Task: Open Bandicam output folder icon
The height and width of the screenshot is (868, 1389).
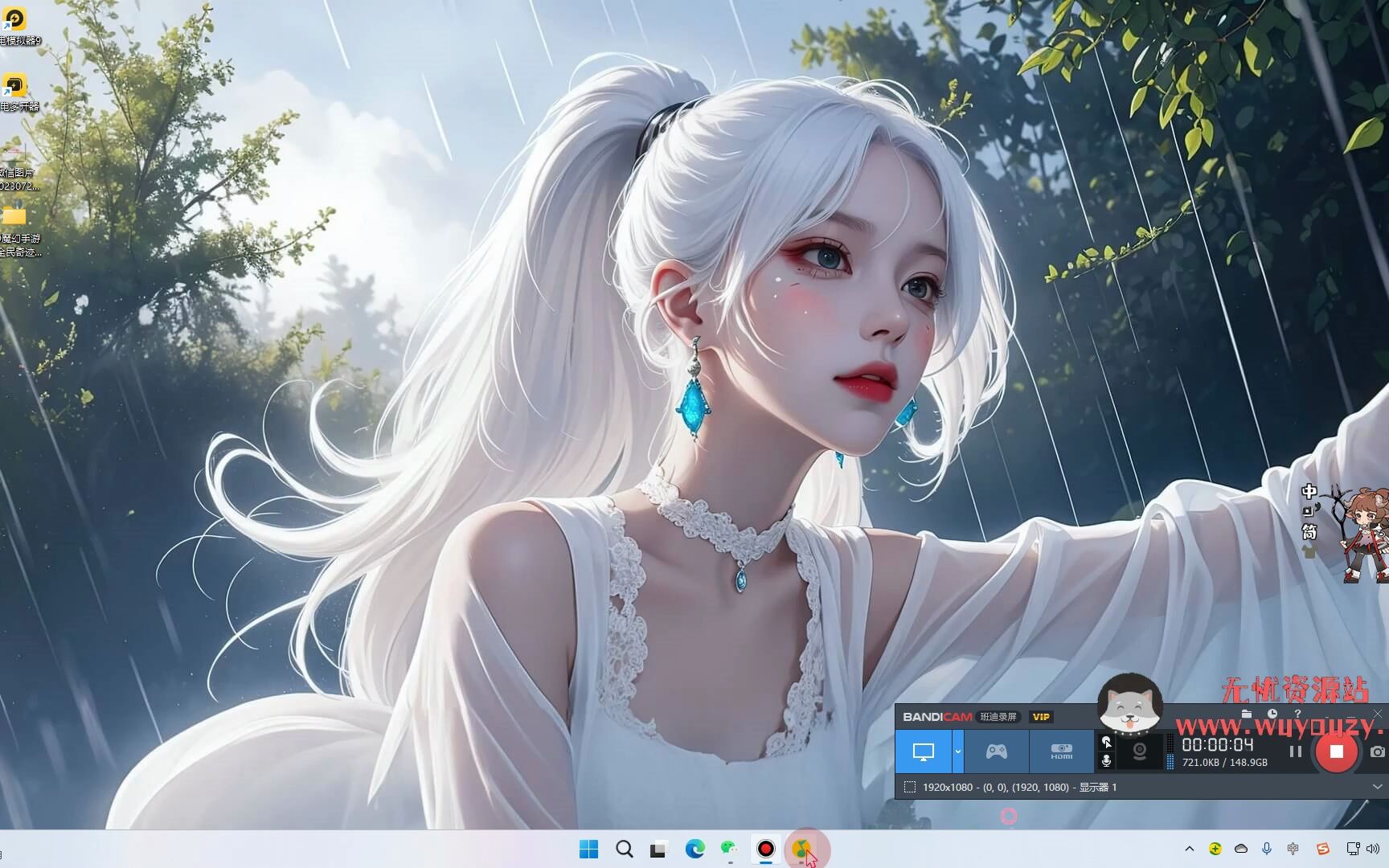Action: (1247, 714)
